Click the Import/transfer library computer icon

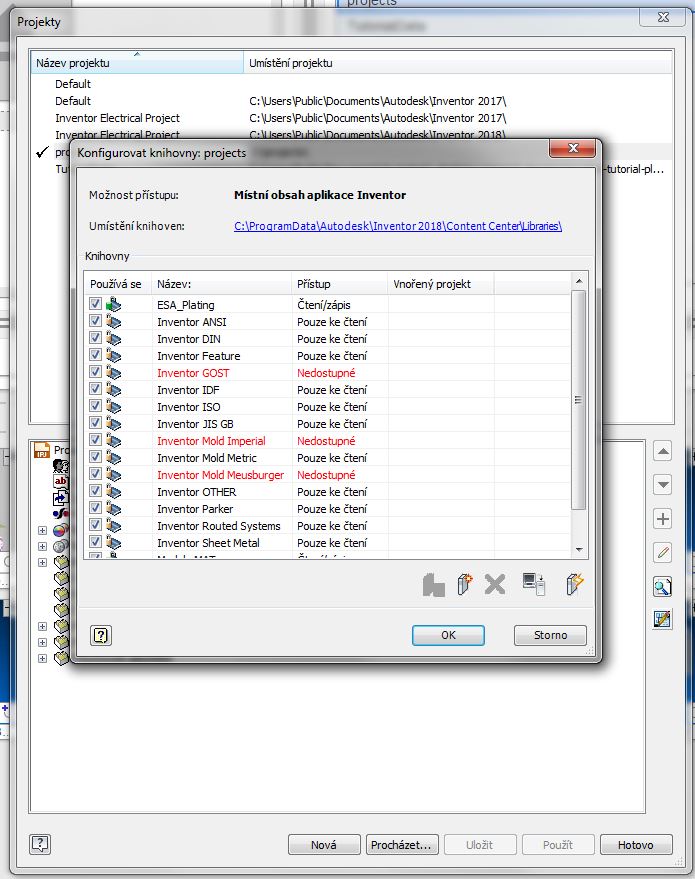[534, 584]
